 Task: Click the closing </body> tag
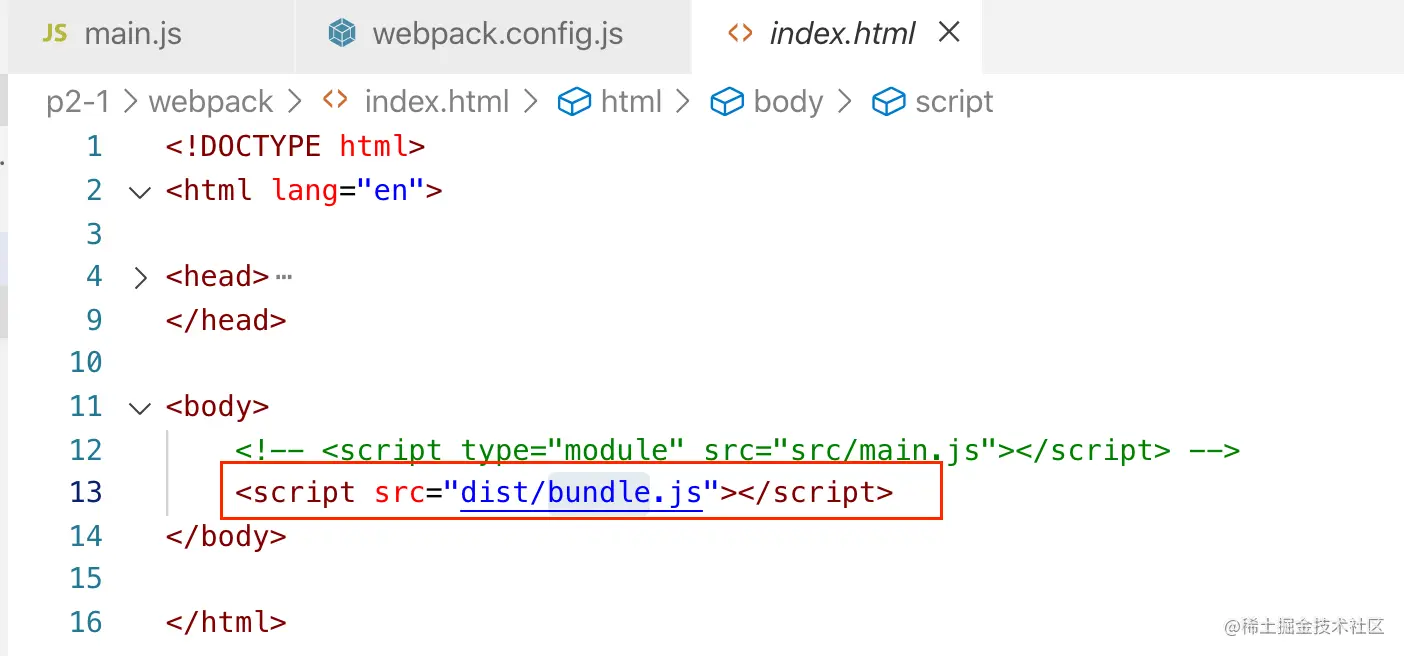click(226, 536)
